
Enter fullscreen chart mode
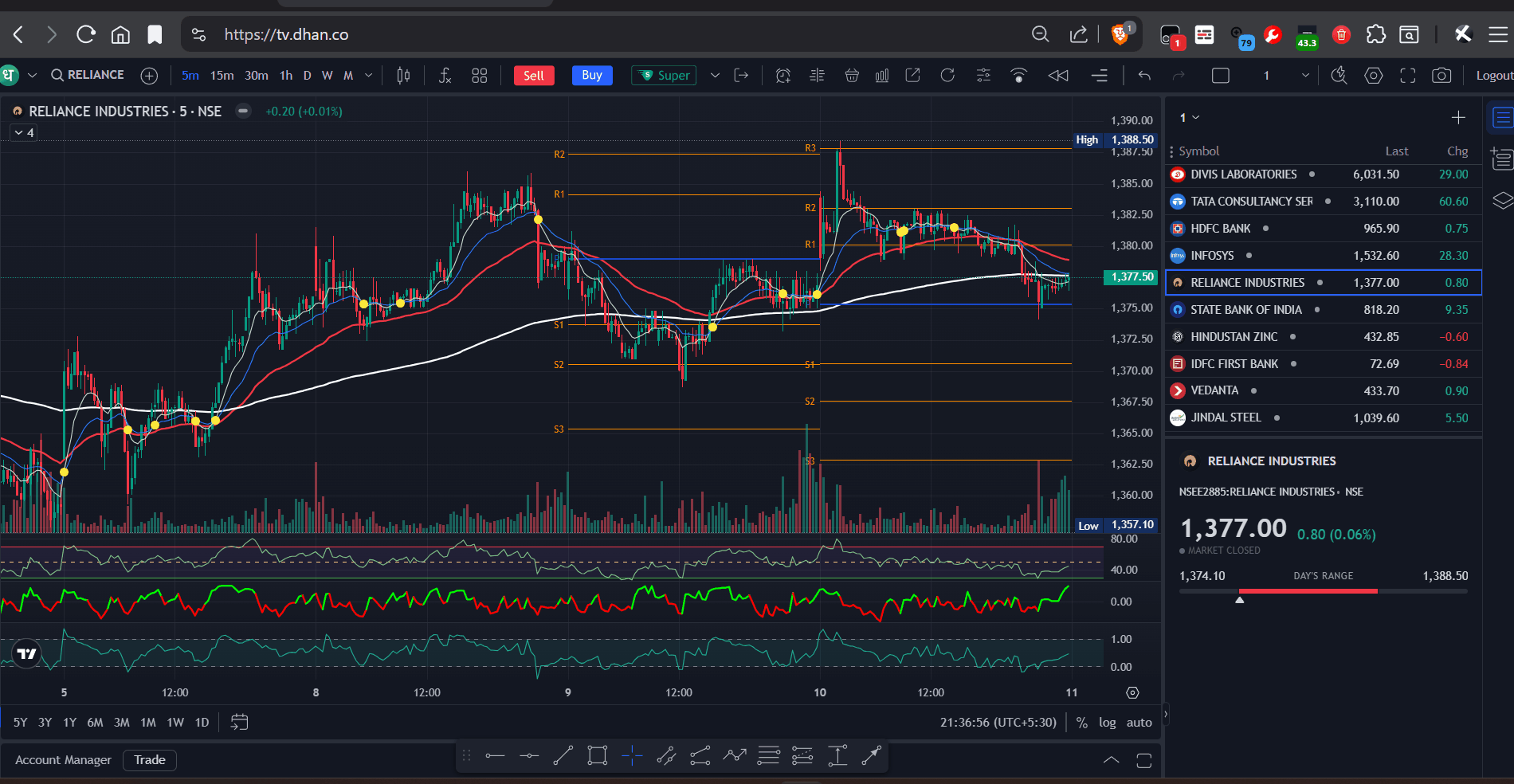(1407, 76)
